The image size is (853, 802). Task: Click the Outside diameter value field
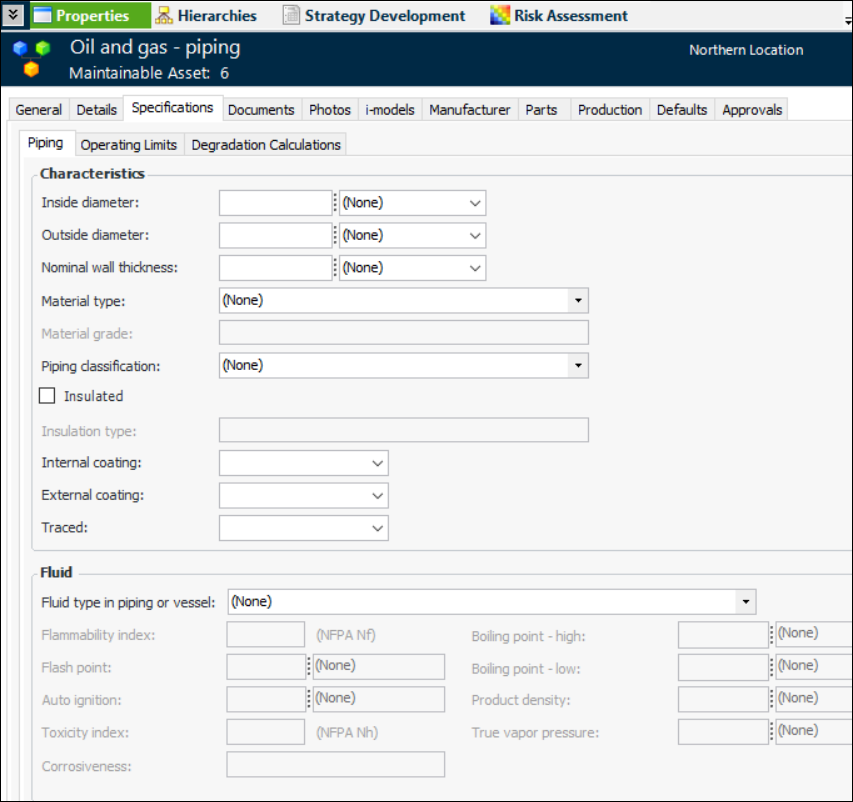point(275,236)
